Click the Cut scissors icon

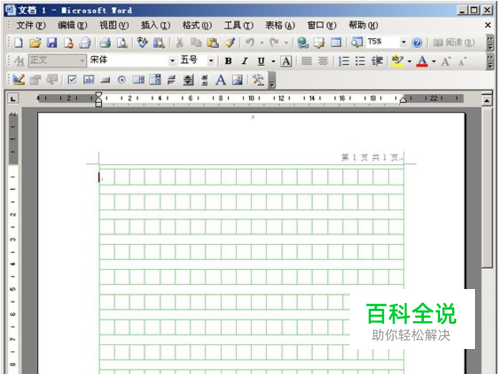tap(180, 43)
